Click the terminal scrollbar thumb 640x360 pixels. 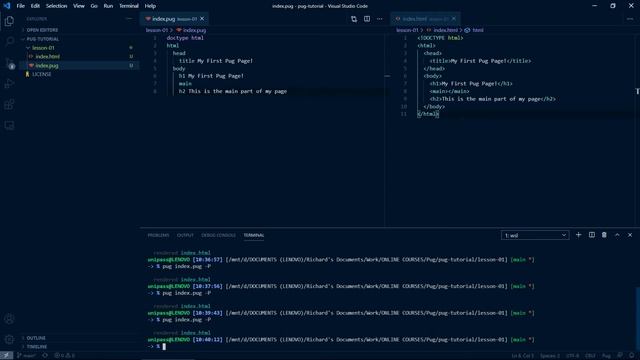tap(637, 318)
